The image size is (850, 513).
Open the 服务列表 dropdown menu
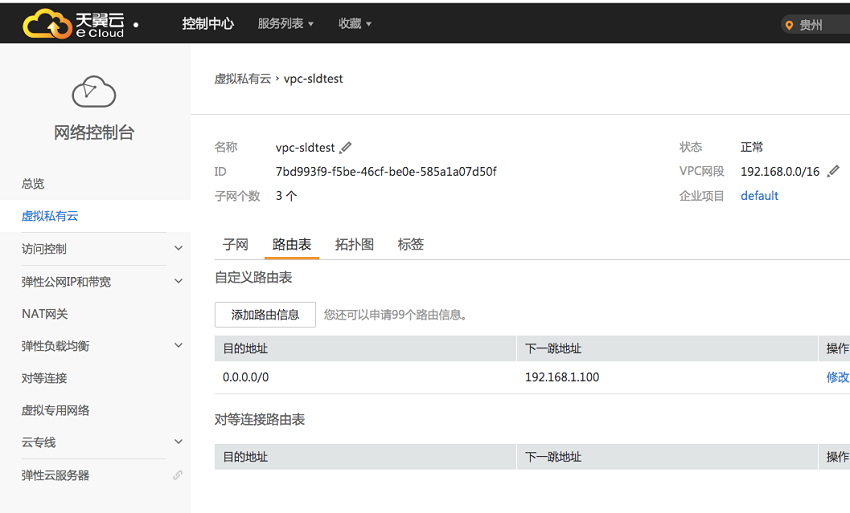coord(286,24)
